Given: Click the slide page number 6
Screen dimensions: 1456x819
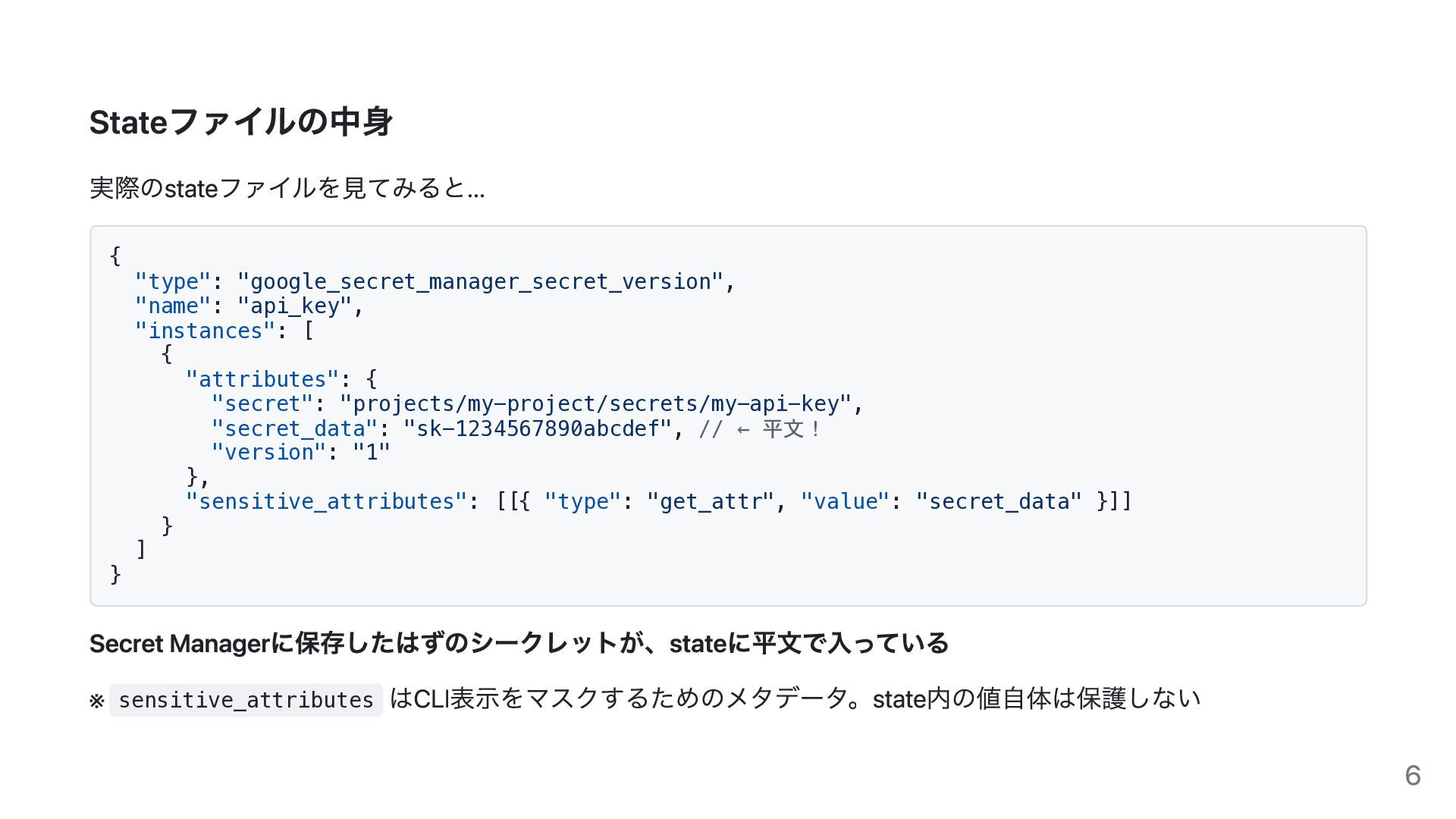Looking at the screenshot, I should (1412, 775).
